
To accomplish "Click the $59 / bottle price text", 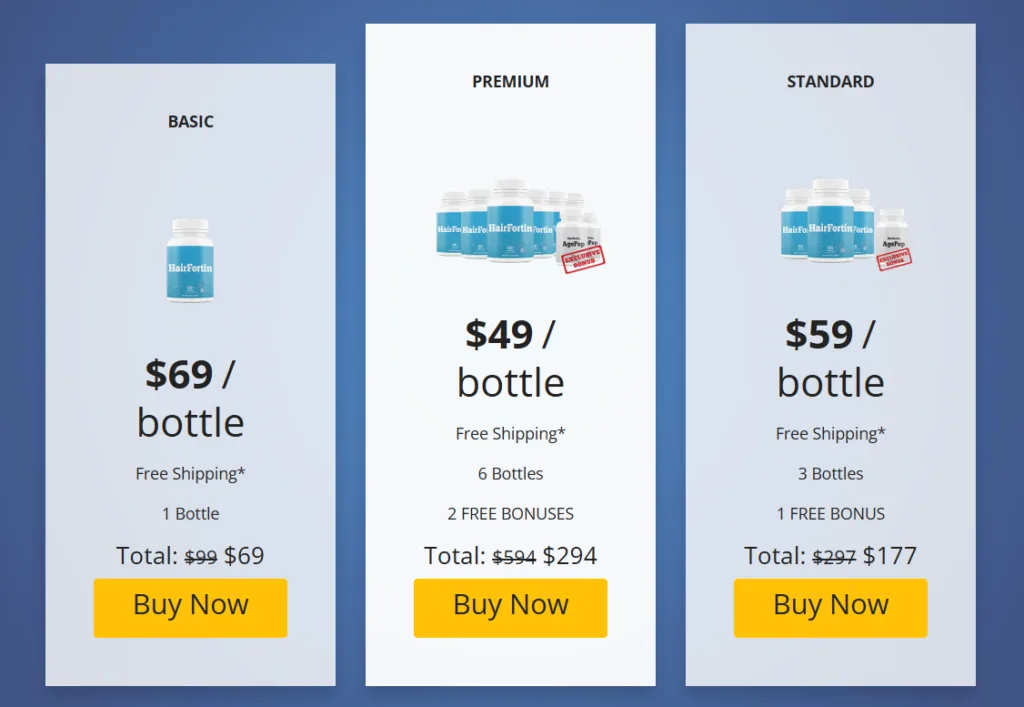I will pyautogui.click(x=830, y=357).
